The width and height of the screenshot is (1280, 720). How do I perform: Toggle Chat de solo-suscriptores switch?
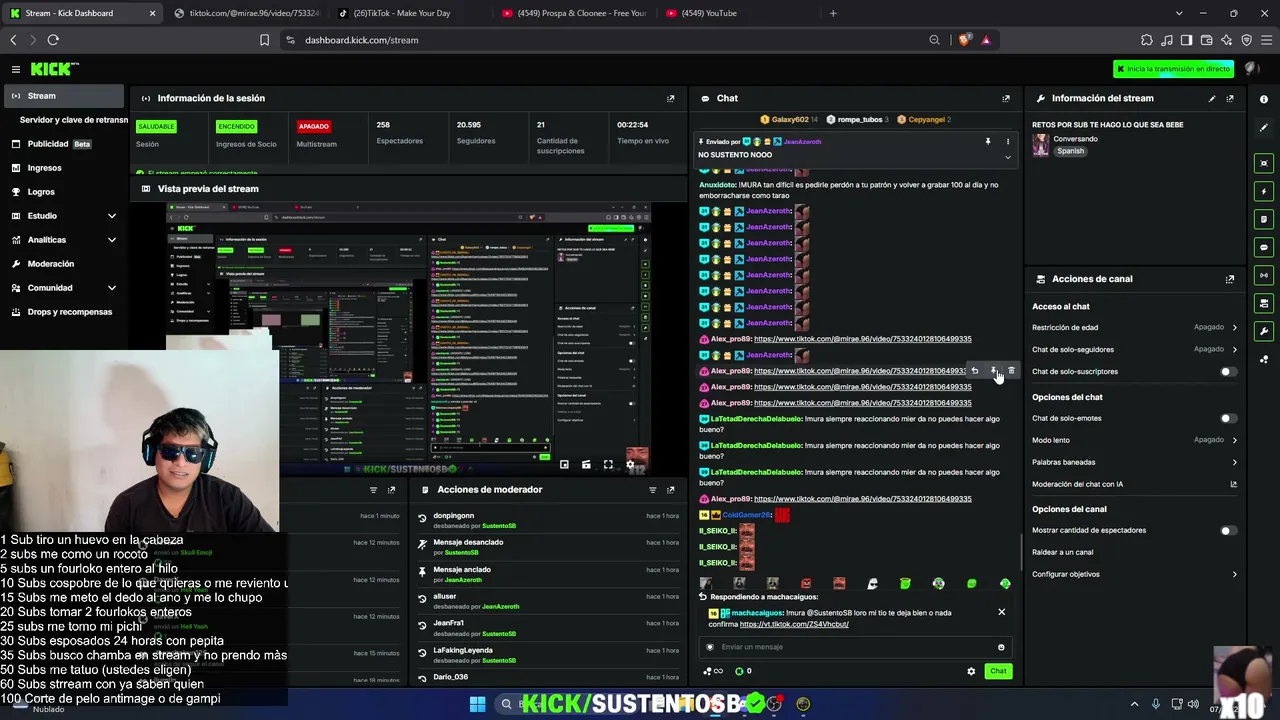pyautogui.click(x=1228, y=372)
